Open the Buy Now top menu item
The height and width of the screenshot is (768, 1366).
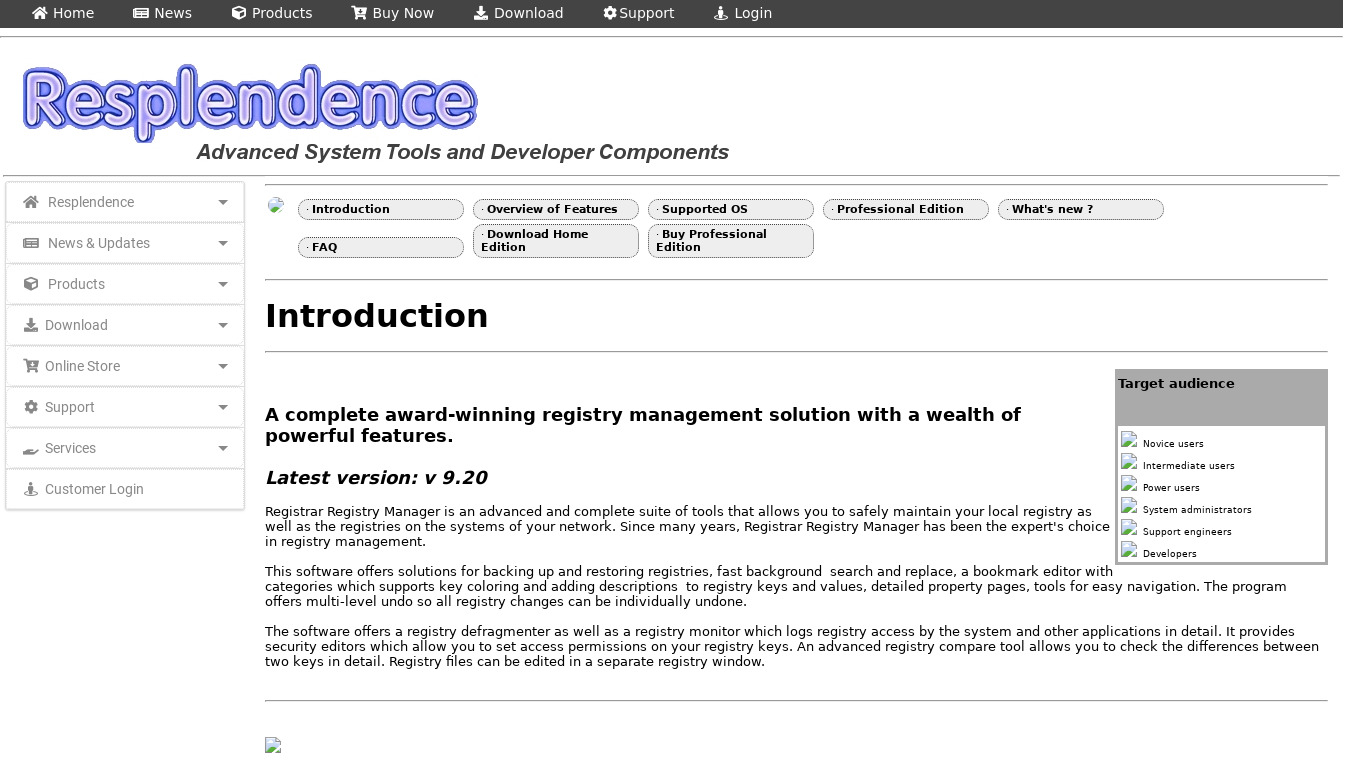[x=392, y=13]
